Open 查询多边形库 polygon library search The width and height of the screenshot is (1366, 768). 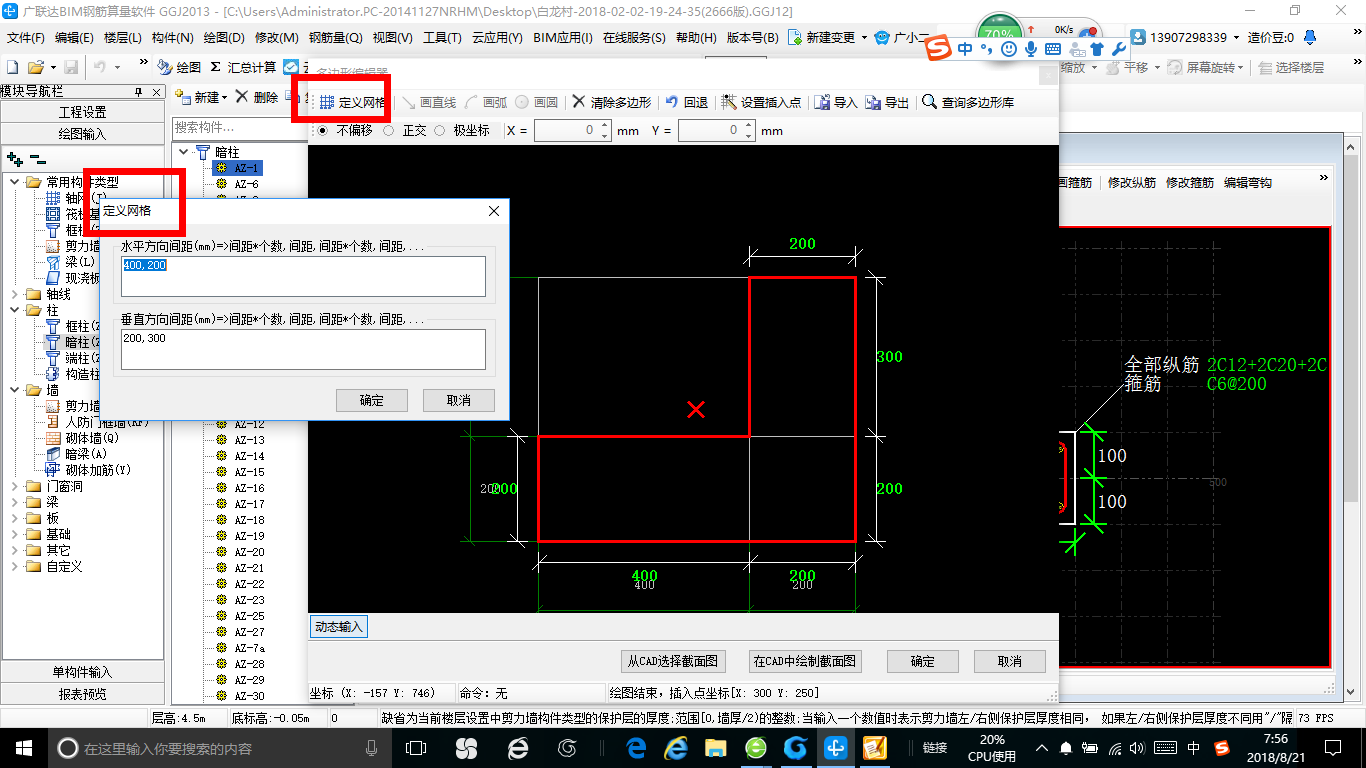pos(968,102)
